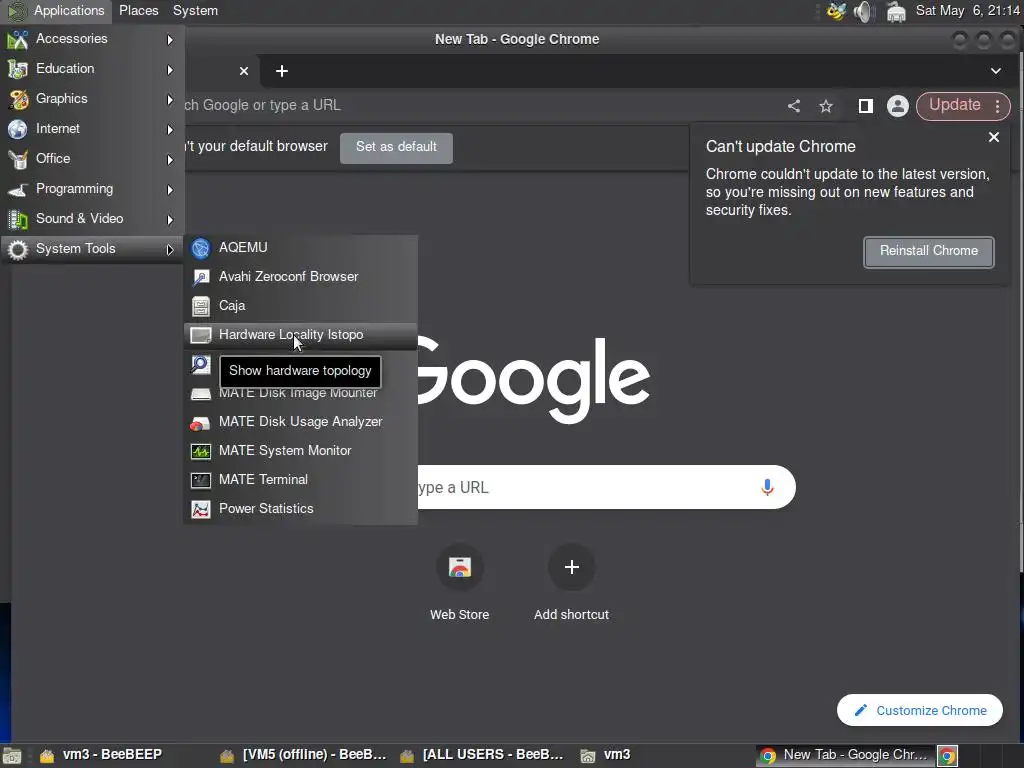
Task: Click the Power Statistics chart icon
Action: pyautogui.click(x=200, y=509)
